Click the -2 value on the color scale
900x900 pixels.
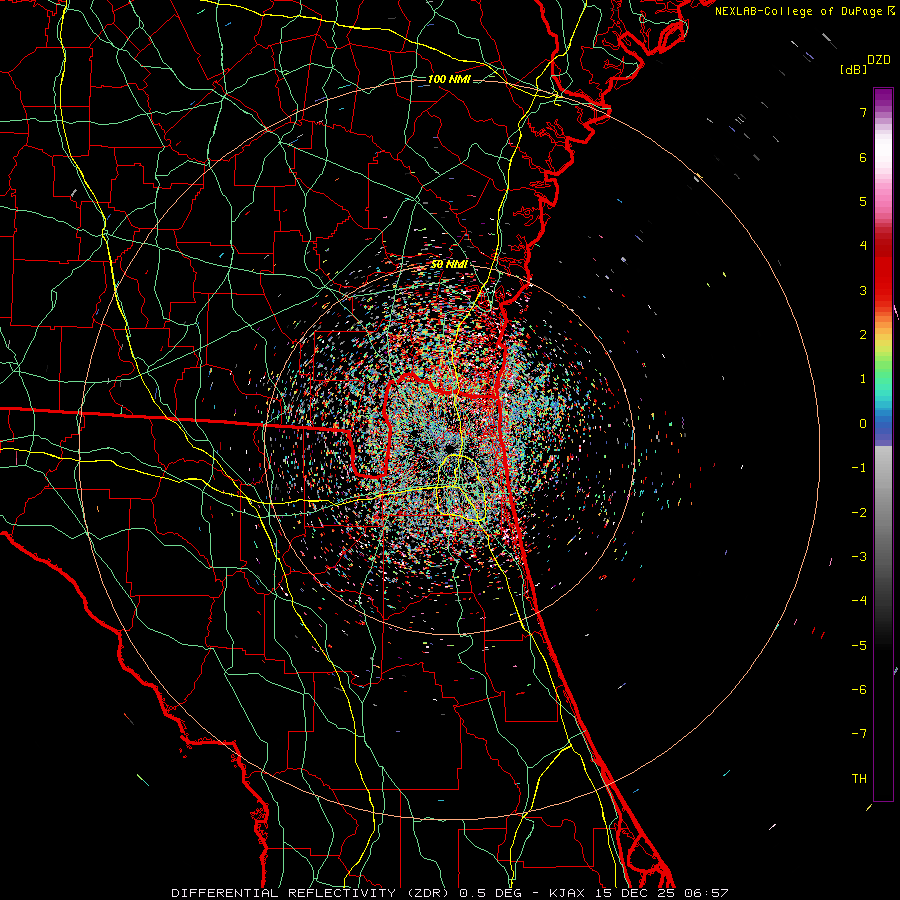(859, 512)
